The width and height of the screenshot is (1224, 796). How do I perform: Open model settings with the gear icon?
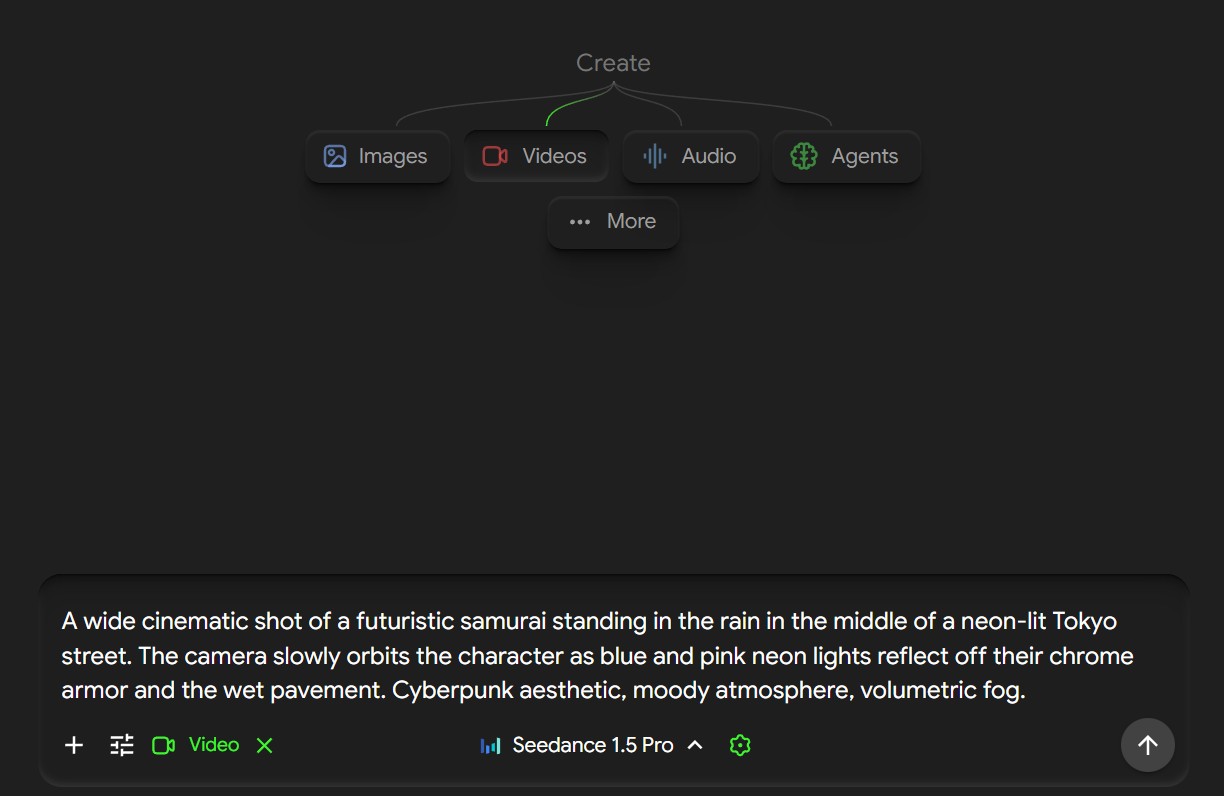point(740,745)
